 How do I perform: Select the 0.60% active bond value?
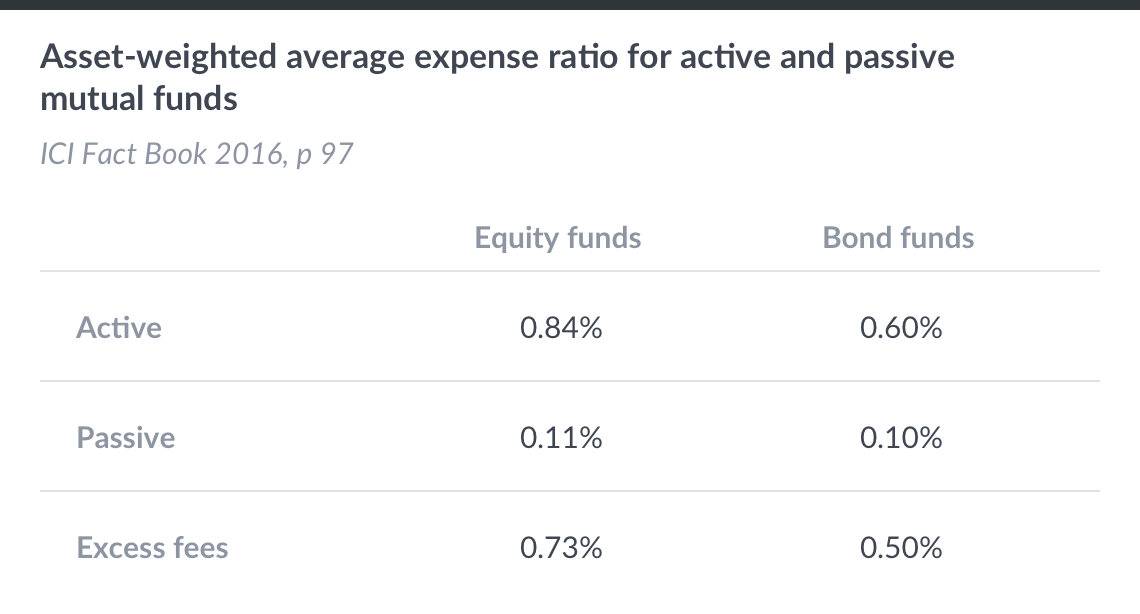[x=900, y=328]
